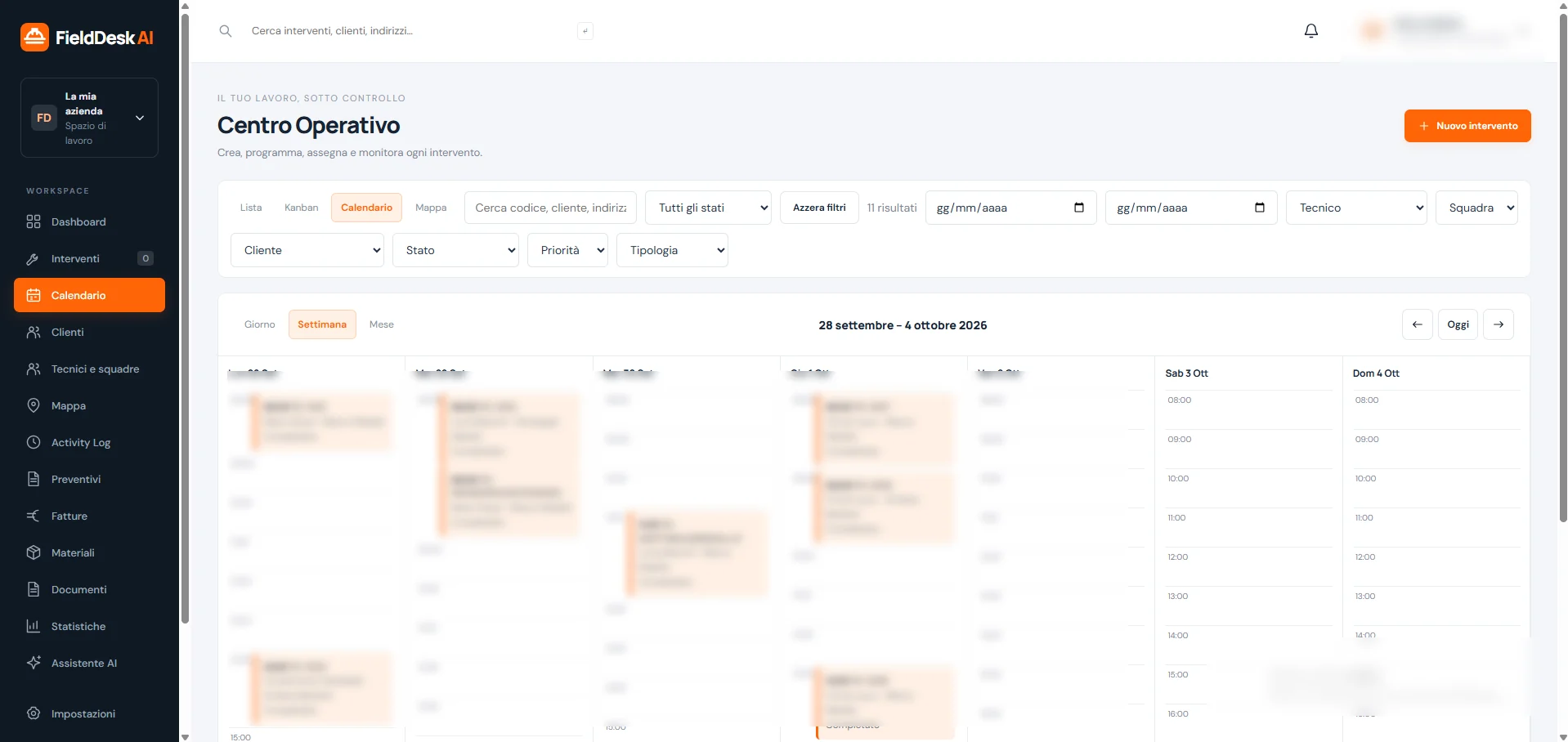Open the Priorità filter dropdown
Image resolution: width=1568 pixels, height=742 pixels.
567,250
